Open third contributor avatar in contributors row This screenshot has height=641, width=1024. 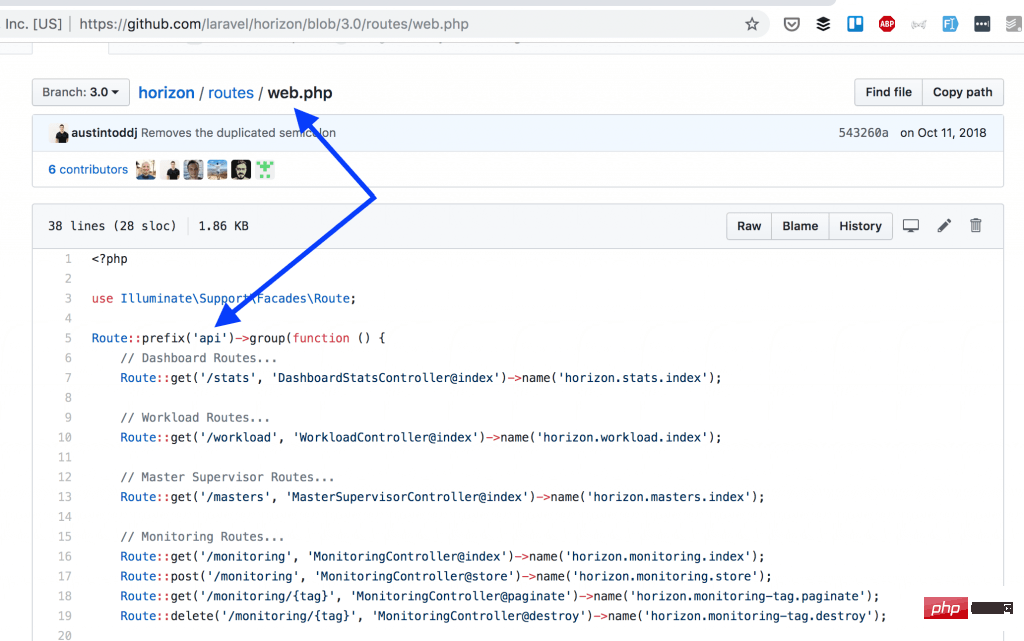point(193,170)
